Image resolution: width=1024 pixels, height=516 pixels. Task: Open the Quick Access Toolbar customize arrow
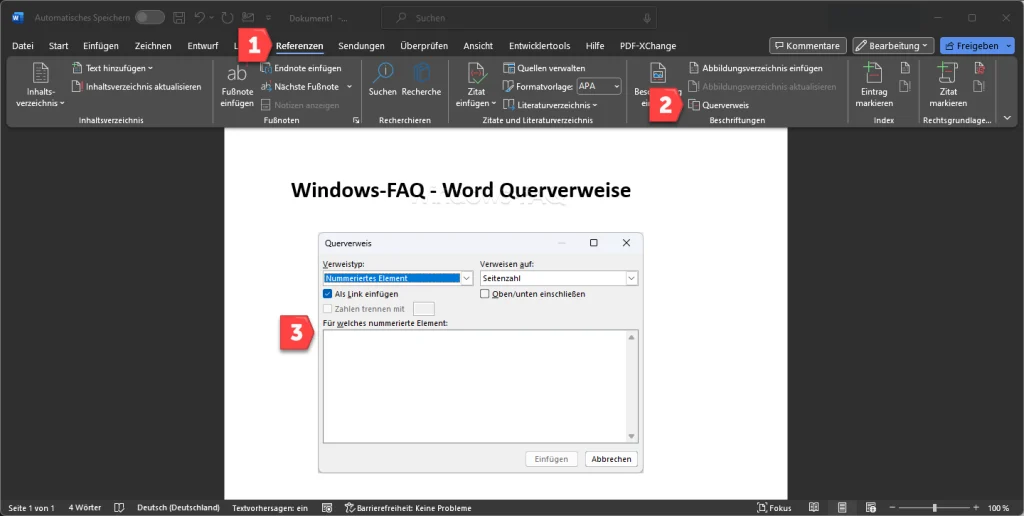268,18
